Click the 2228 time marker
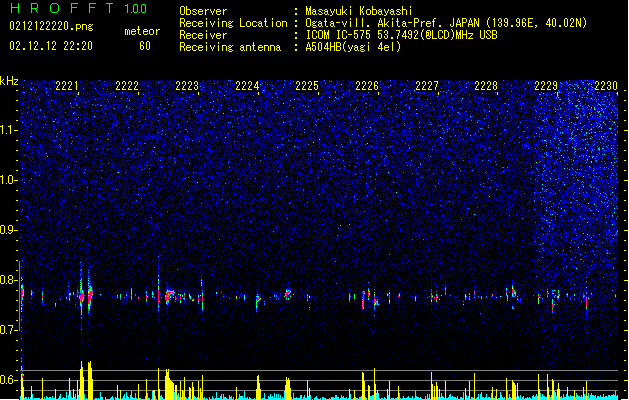 (486, 86)
